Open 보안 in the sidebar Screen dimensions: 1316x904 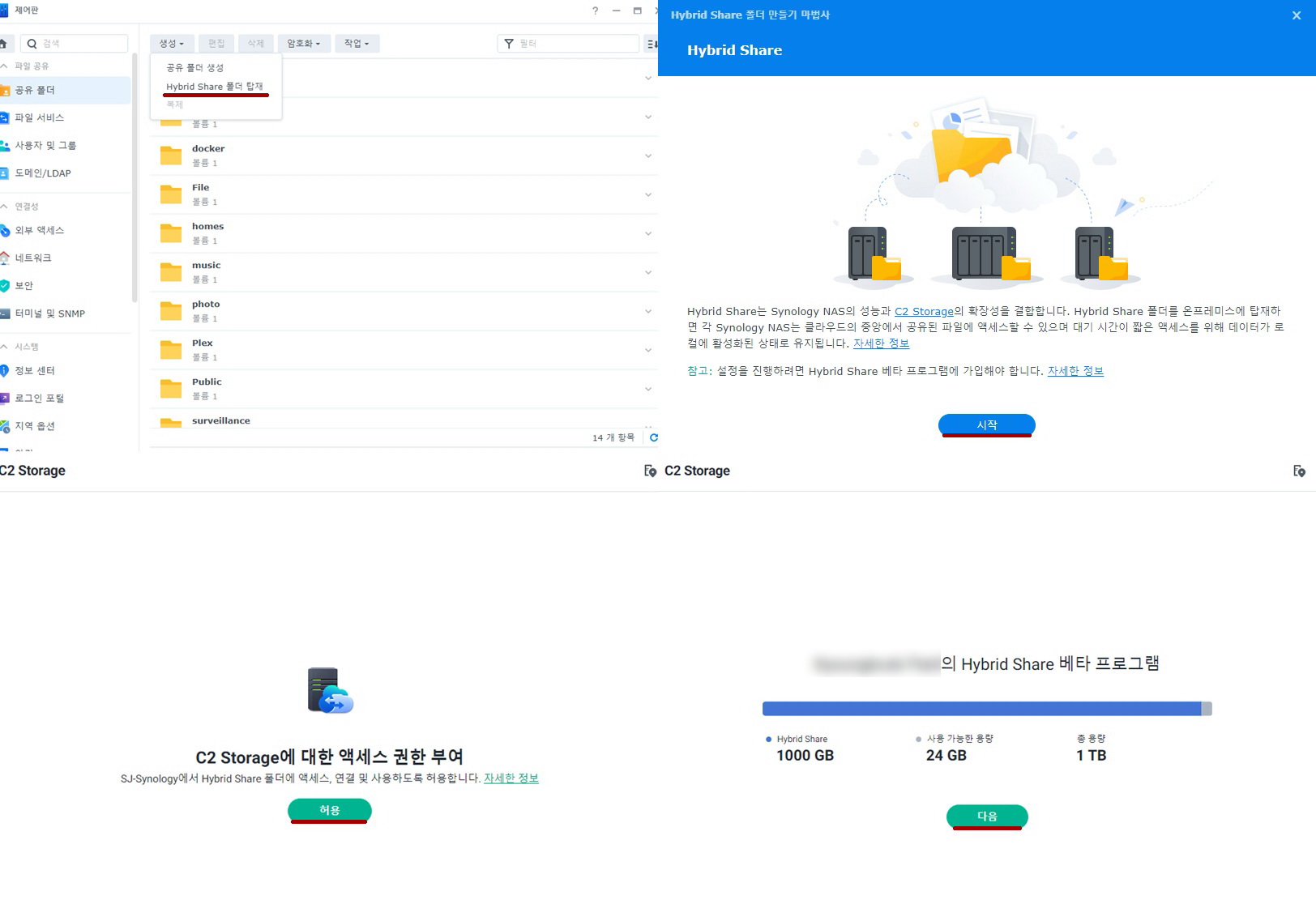65,286
